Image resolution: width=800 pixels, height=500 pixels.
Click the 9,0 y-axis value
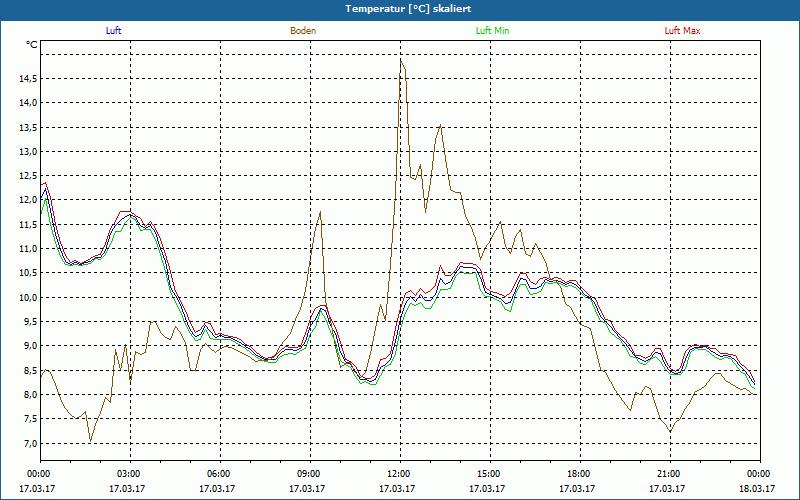click(31, 346)
